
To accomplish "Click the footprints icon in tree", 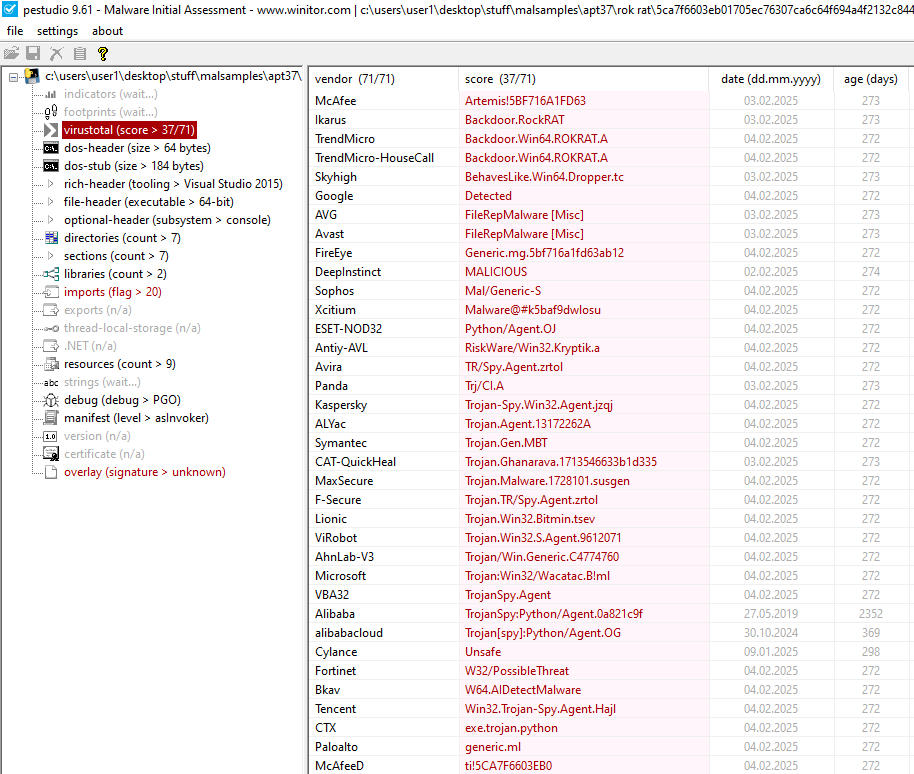I will coord(51,111).
